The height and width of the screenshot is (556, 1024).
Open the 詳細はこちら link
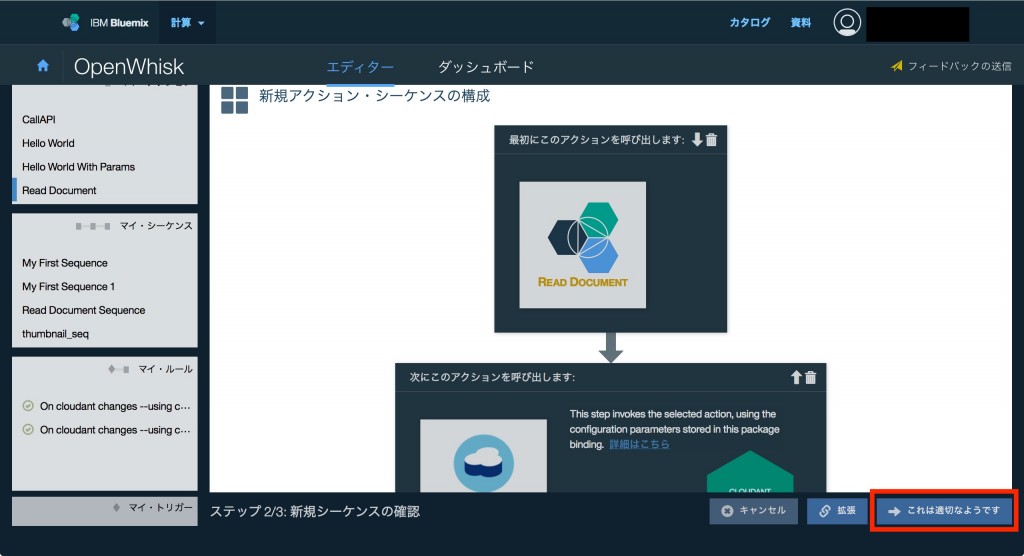(x=639, y=444)
